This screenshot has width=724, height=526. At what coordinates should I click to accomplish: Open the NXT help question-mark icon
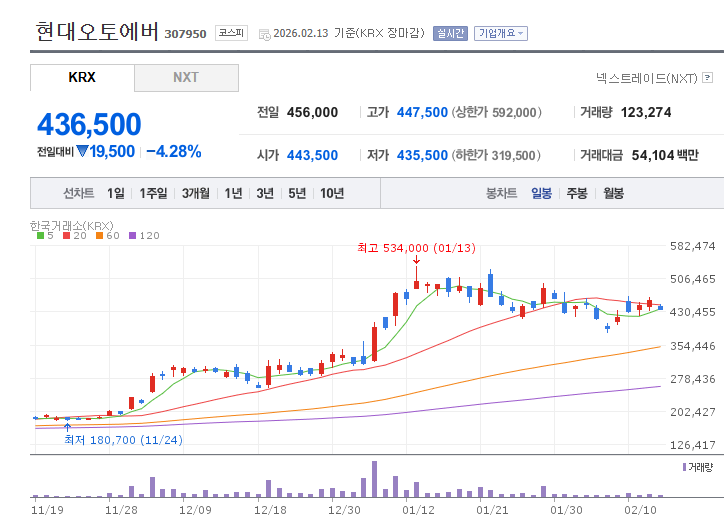click(x=707, y=78)
